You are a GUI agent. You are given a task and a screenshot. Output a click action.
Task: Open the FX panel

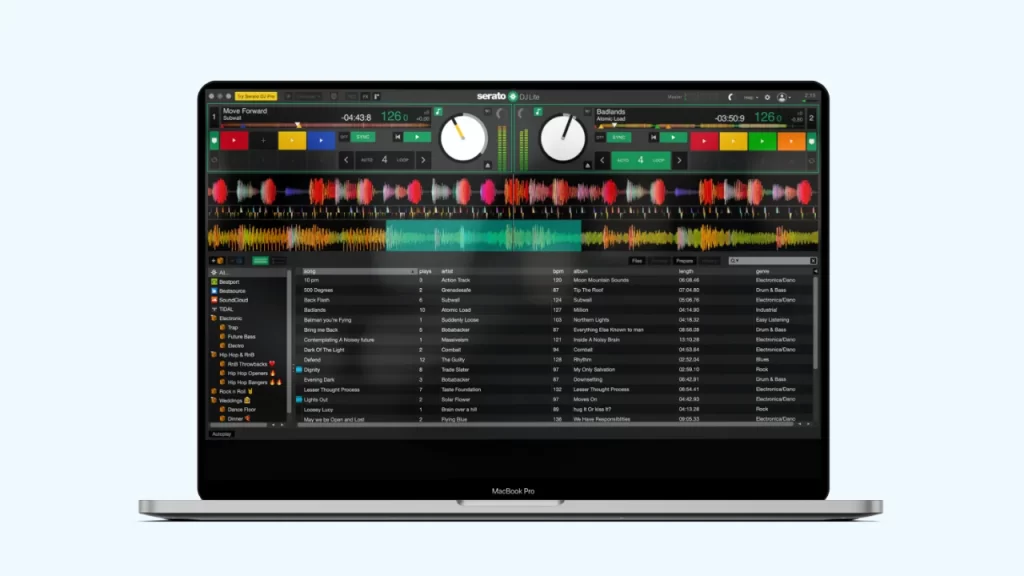click(x=365, y=97)
